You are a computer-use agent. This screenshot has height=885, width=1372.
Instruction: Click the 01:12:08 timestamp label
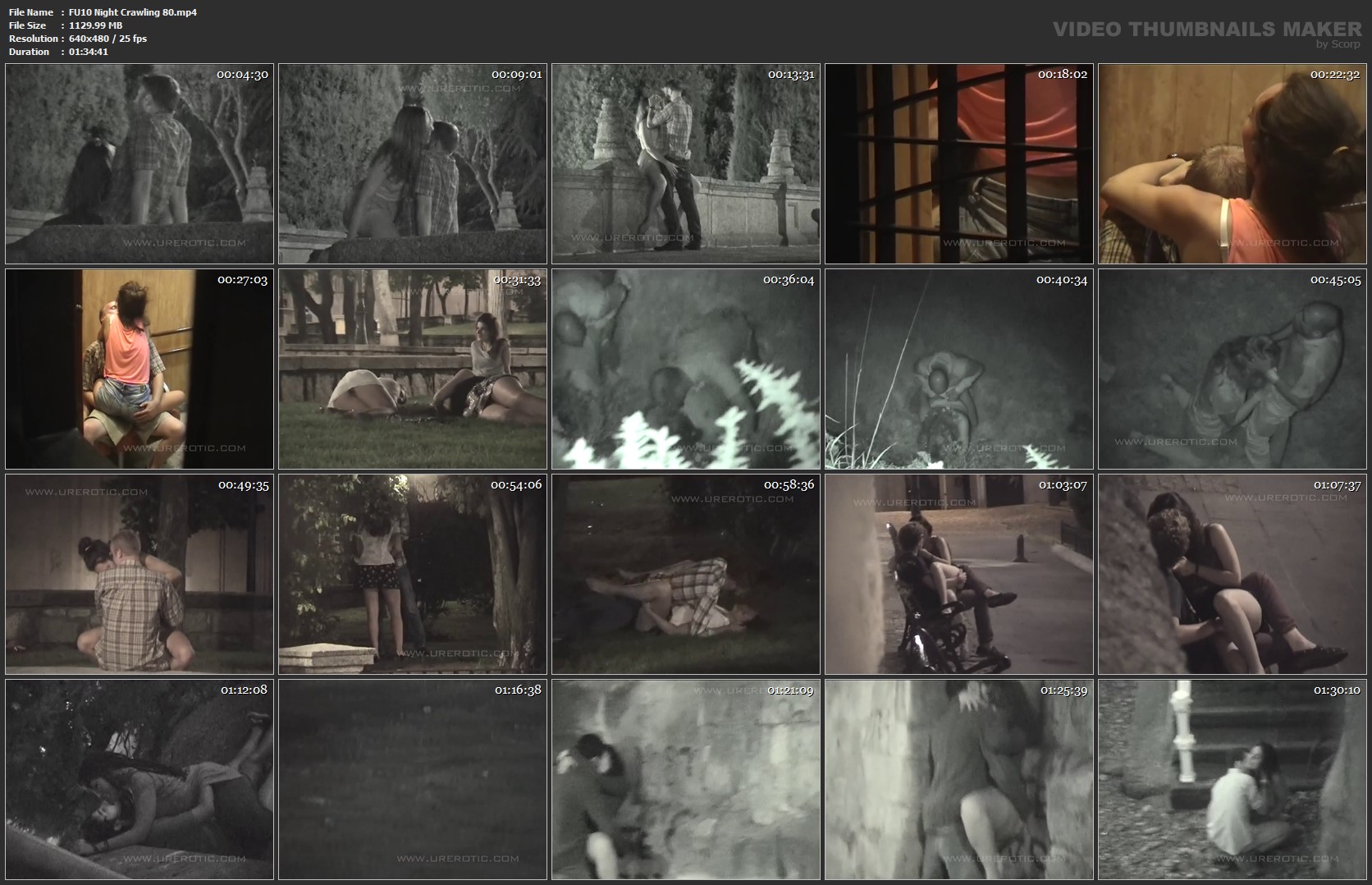(244, 690)
